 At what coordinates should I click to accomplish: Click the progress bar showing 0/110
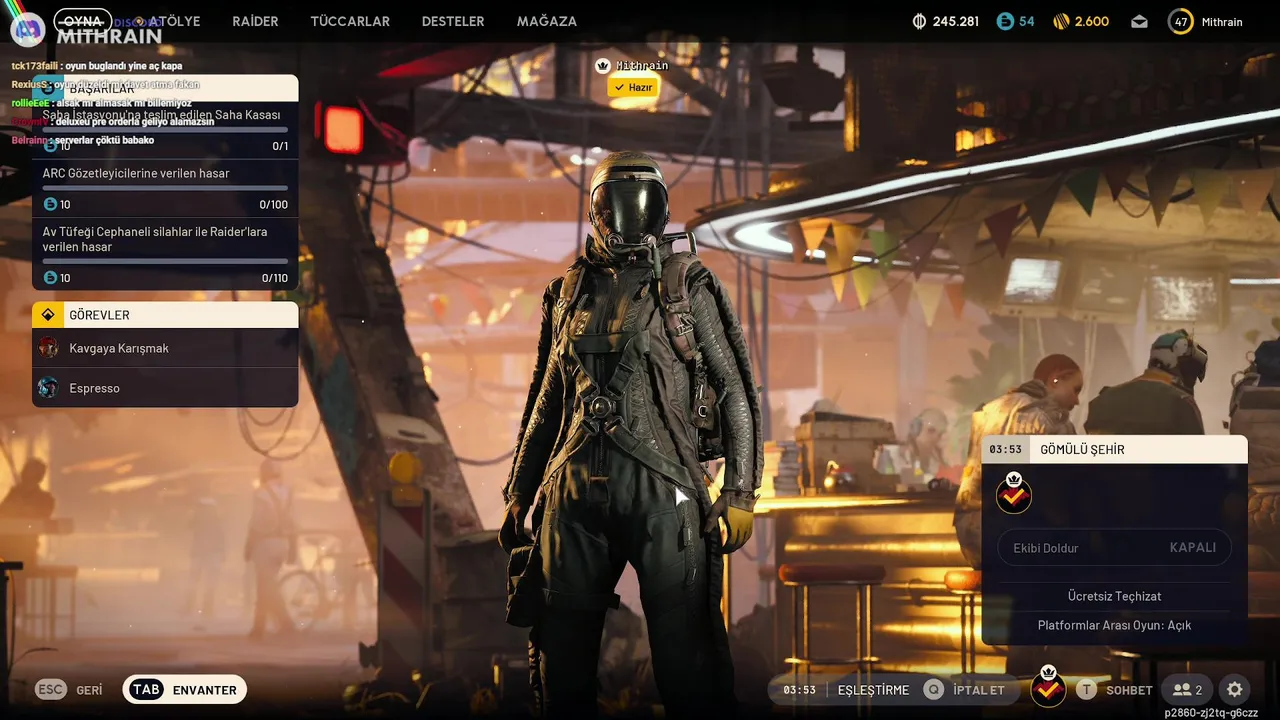[x=165, y=262]
